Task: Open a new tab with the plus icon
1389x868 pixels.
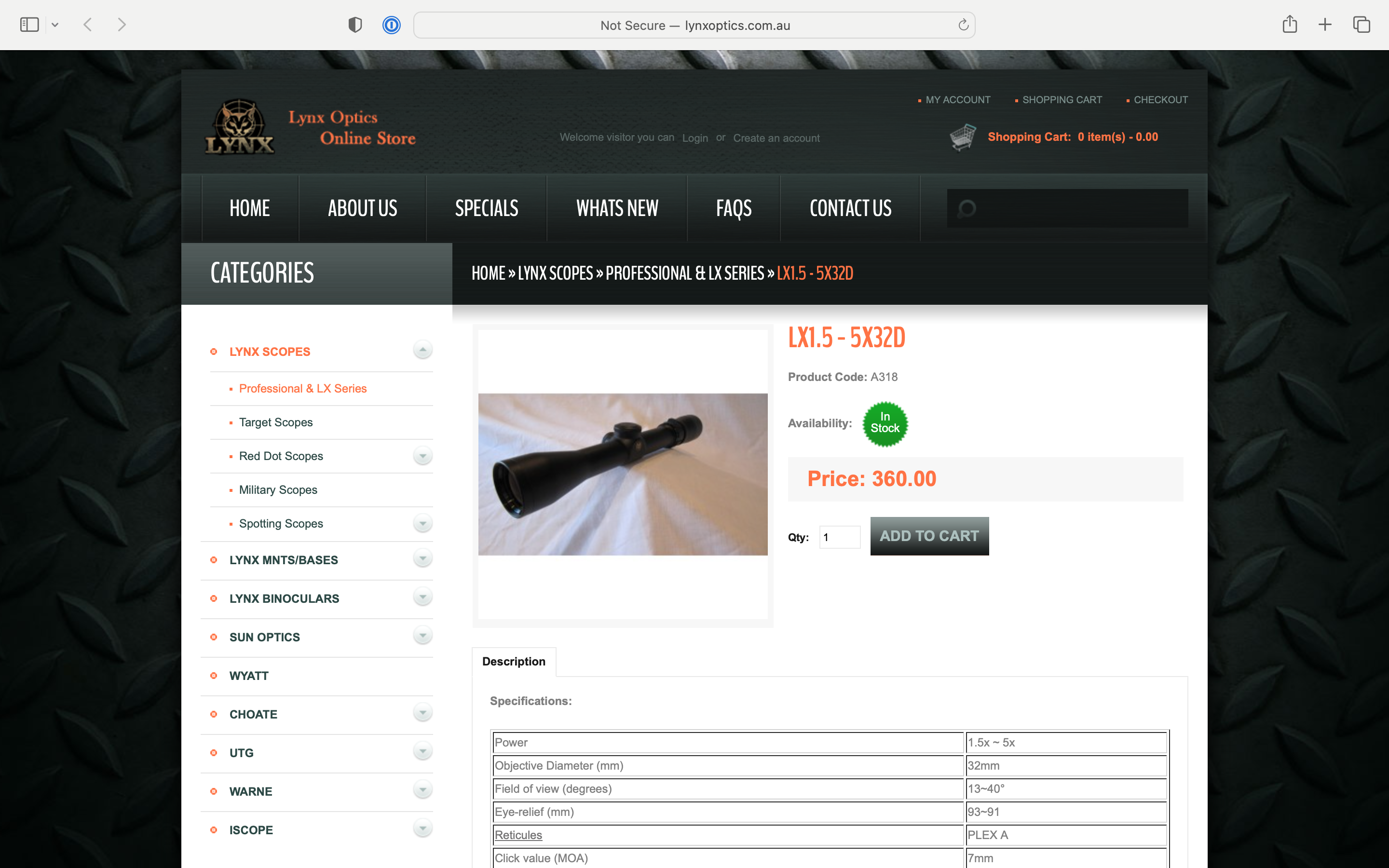Action: 1325,25
